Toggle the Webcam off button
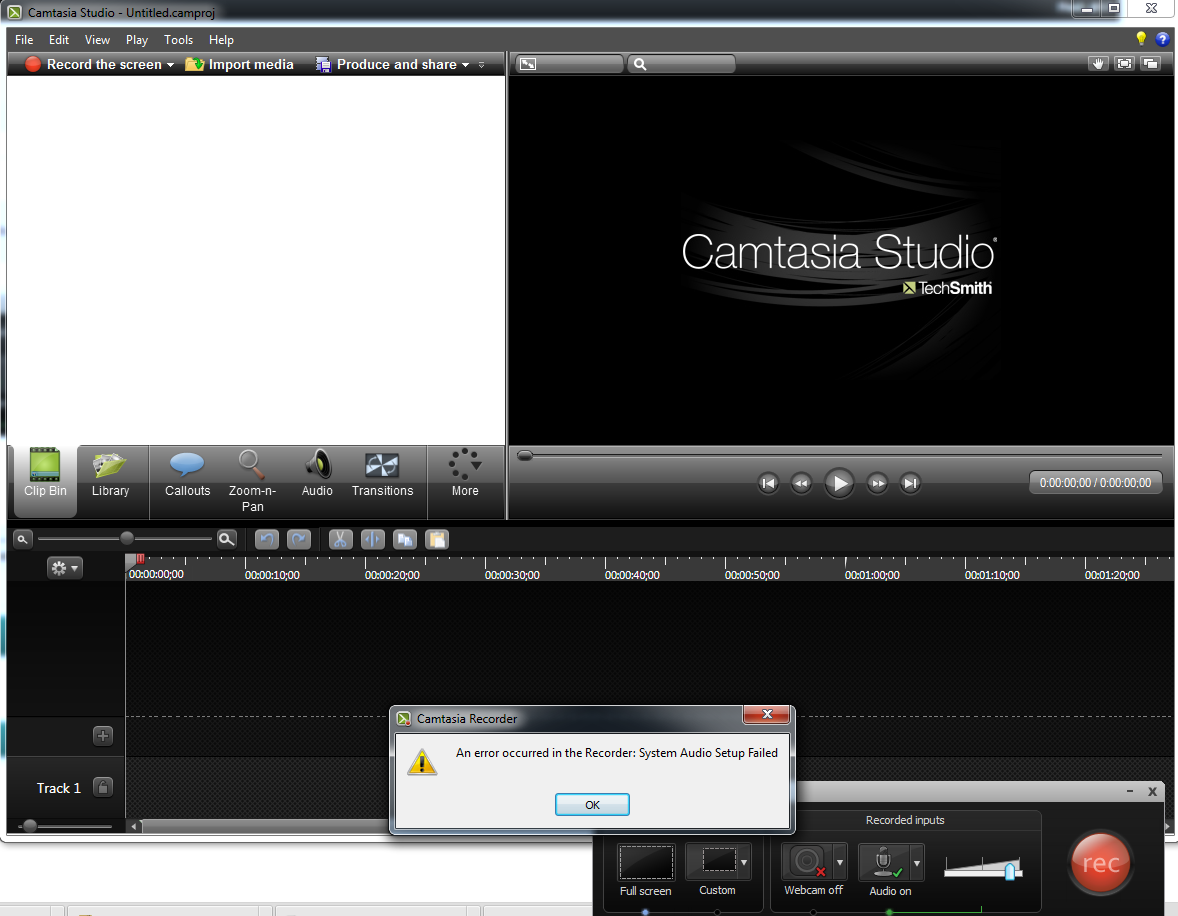 806,861
